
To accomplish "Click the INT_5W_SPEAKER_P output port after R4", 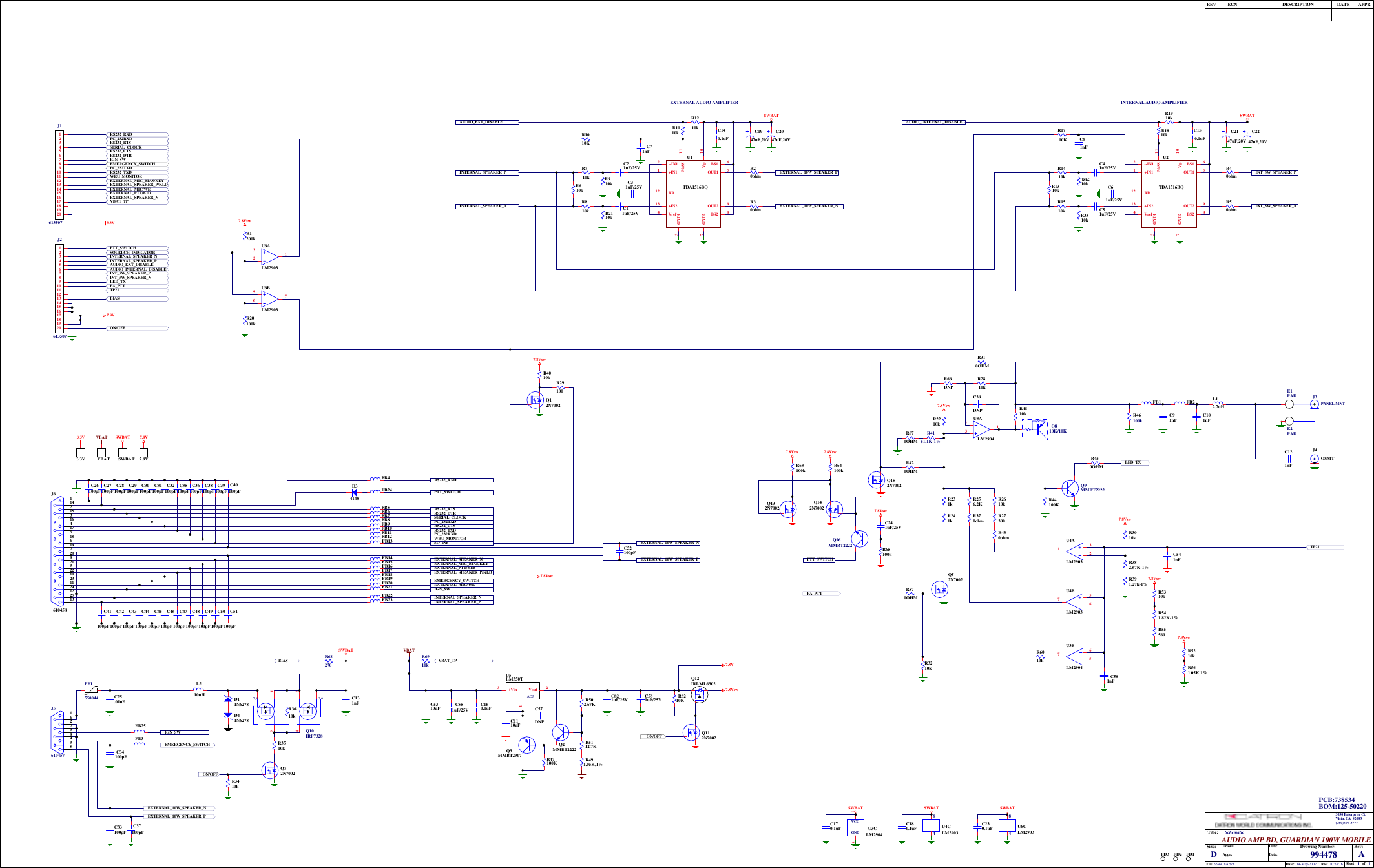I will click(1275, 173).
